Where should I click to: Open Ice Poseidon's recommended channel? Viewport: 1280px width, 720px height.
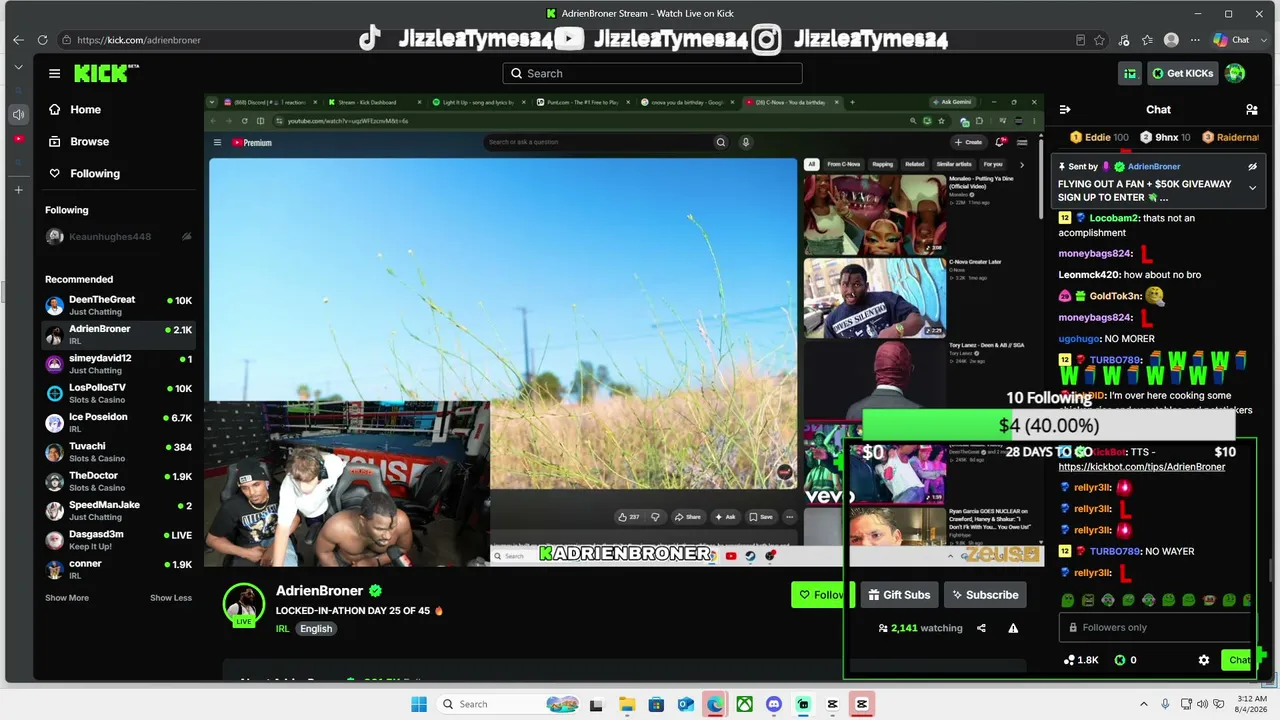(x=118, y=423)
